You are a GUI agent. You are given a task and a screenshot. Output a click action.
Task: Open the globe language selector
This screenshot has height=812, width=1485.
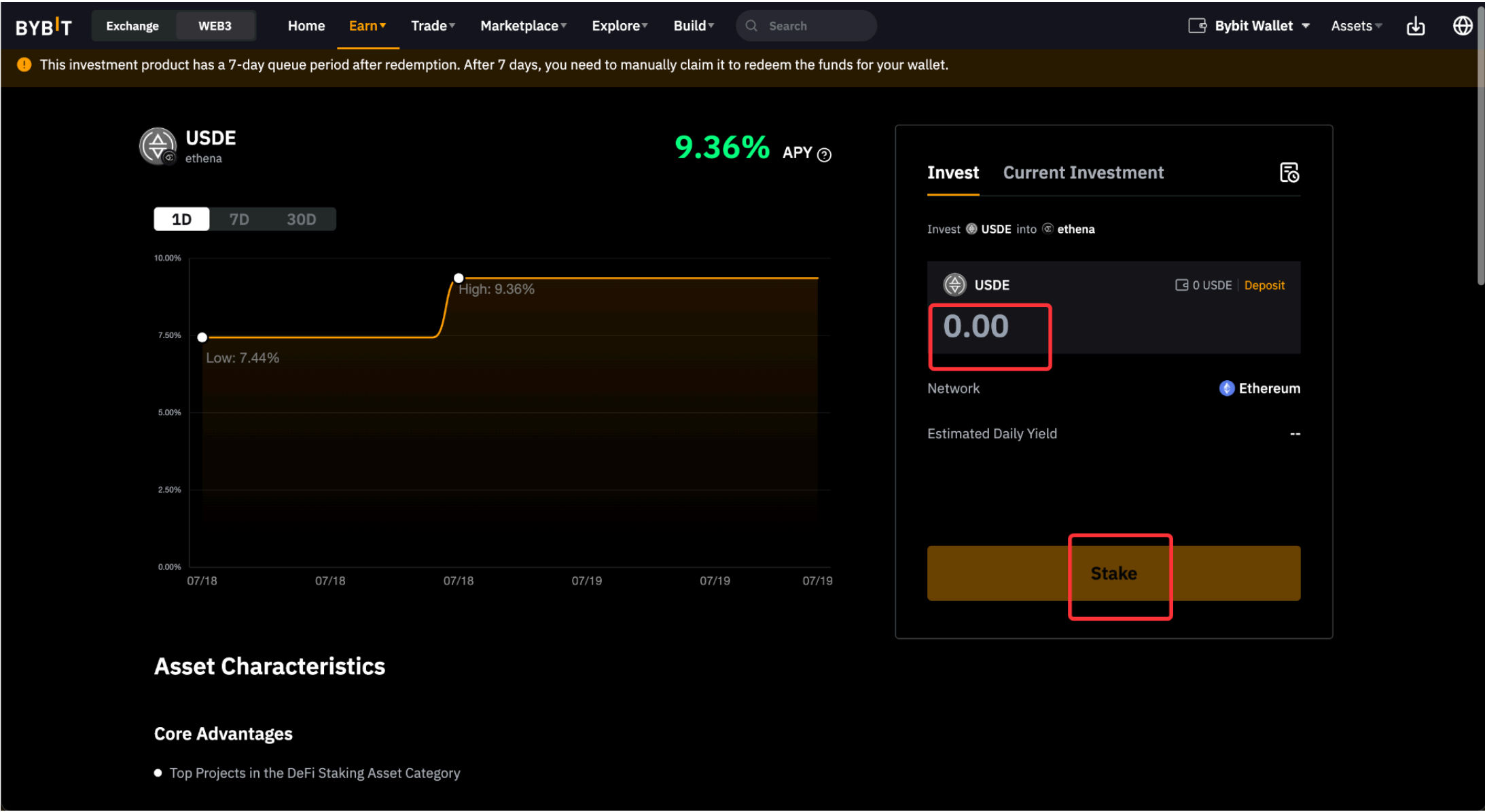(x=1462, y=26)
